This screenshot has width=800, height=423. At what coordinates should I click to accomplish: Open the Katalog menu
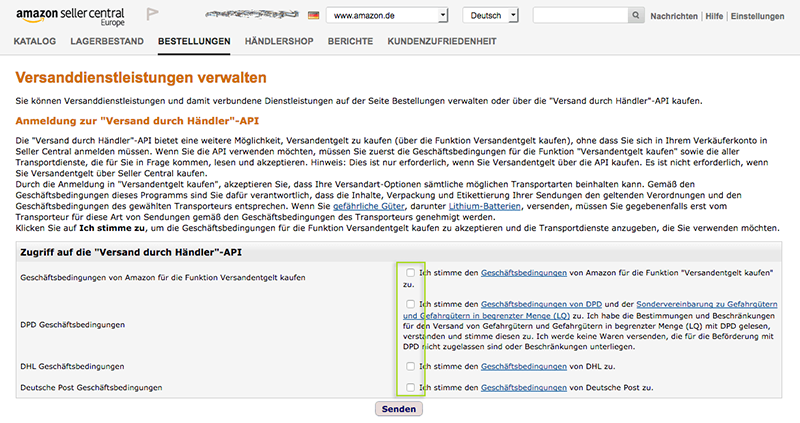(35, 41)
